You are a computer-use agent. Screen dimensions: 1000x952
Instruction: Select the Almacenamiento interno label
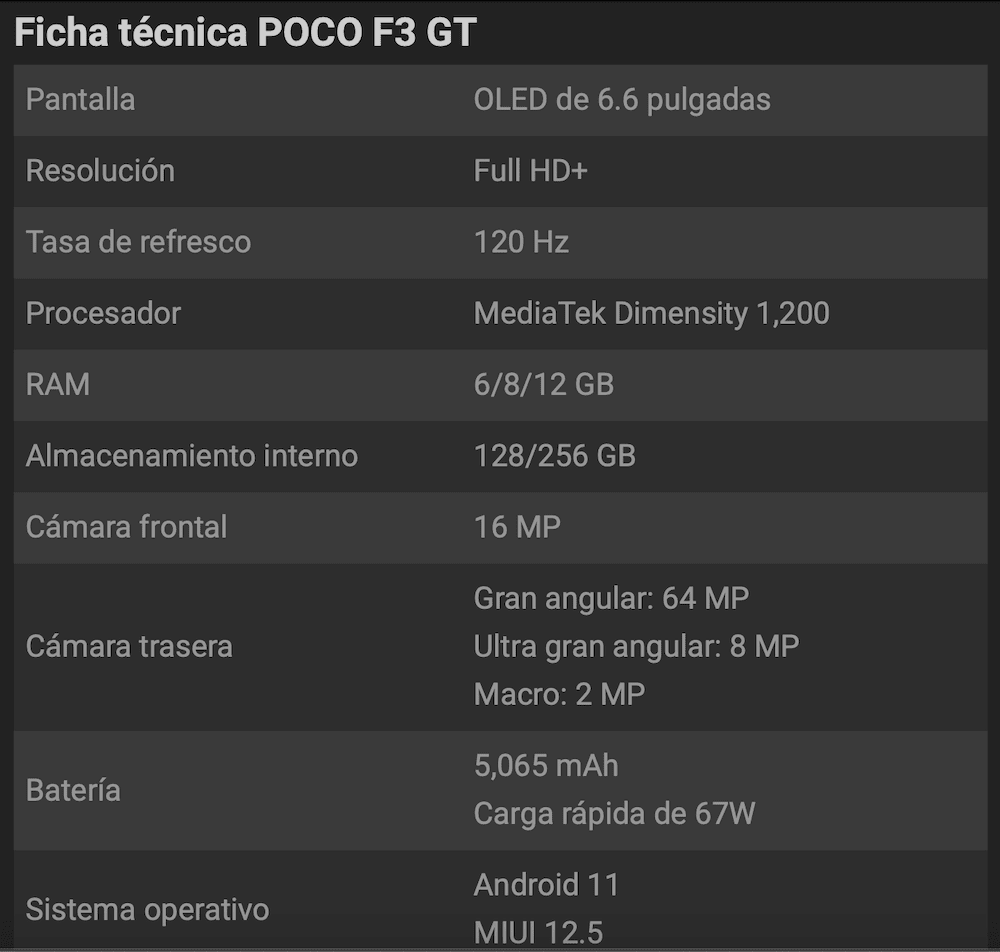192,456
